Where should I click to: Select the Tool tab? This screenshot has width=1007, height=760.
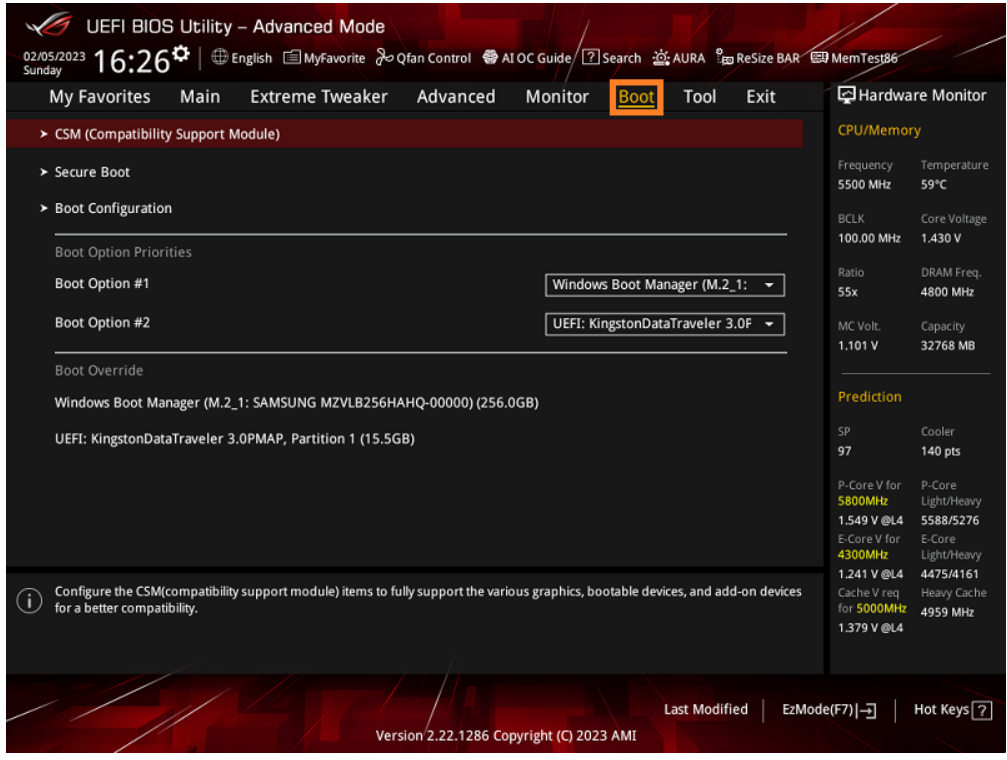(699, 96)
